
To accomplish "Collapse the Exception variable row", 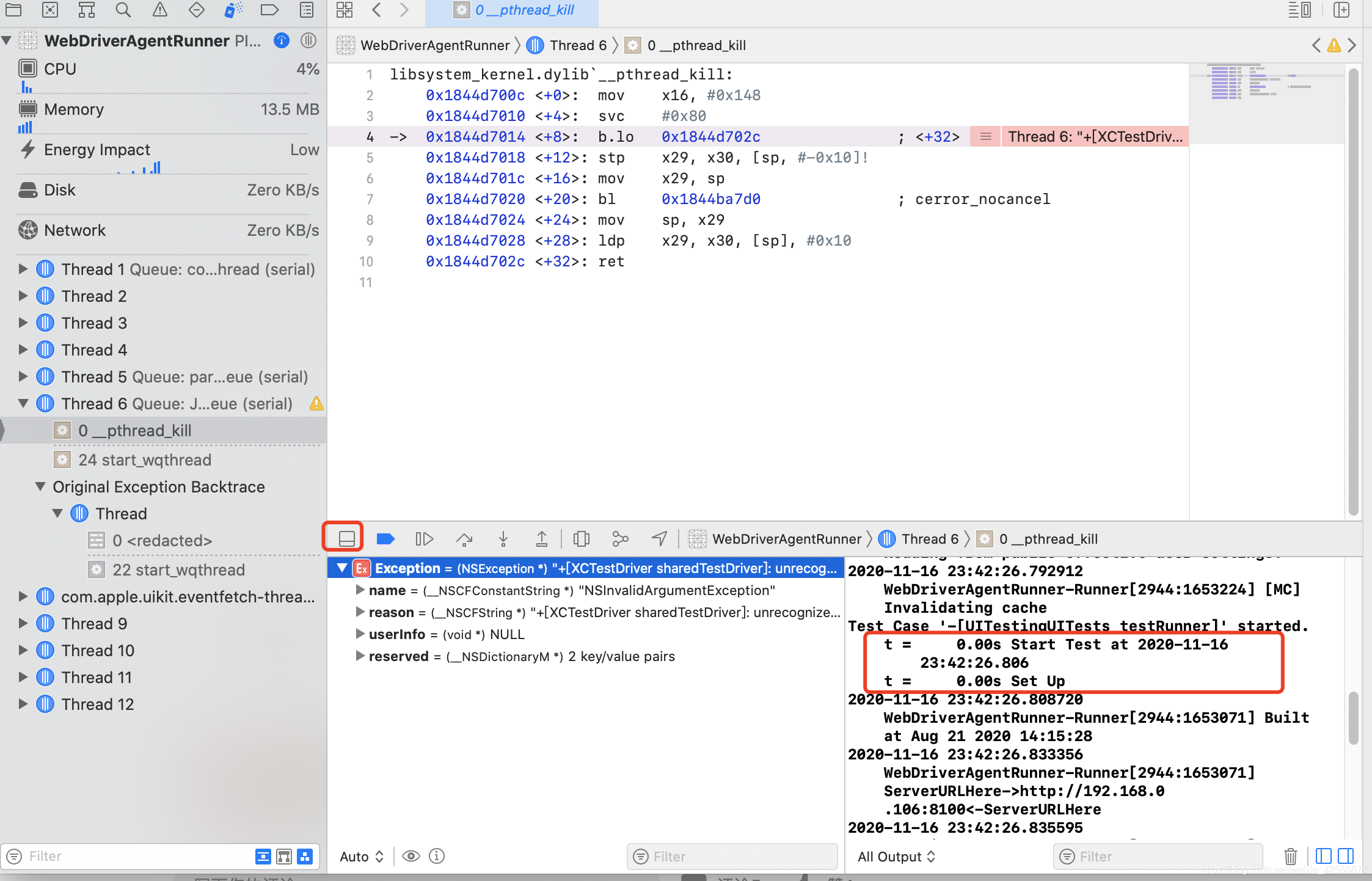I will click(x=342, y=568).
